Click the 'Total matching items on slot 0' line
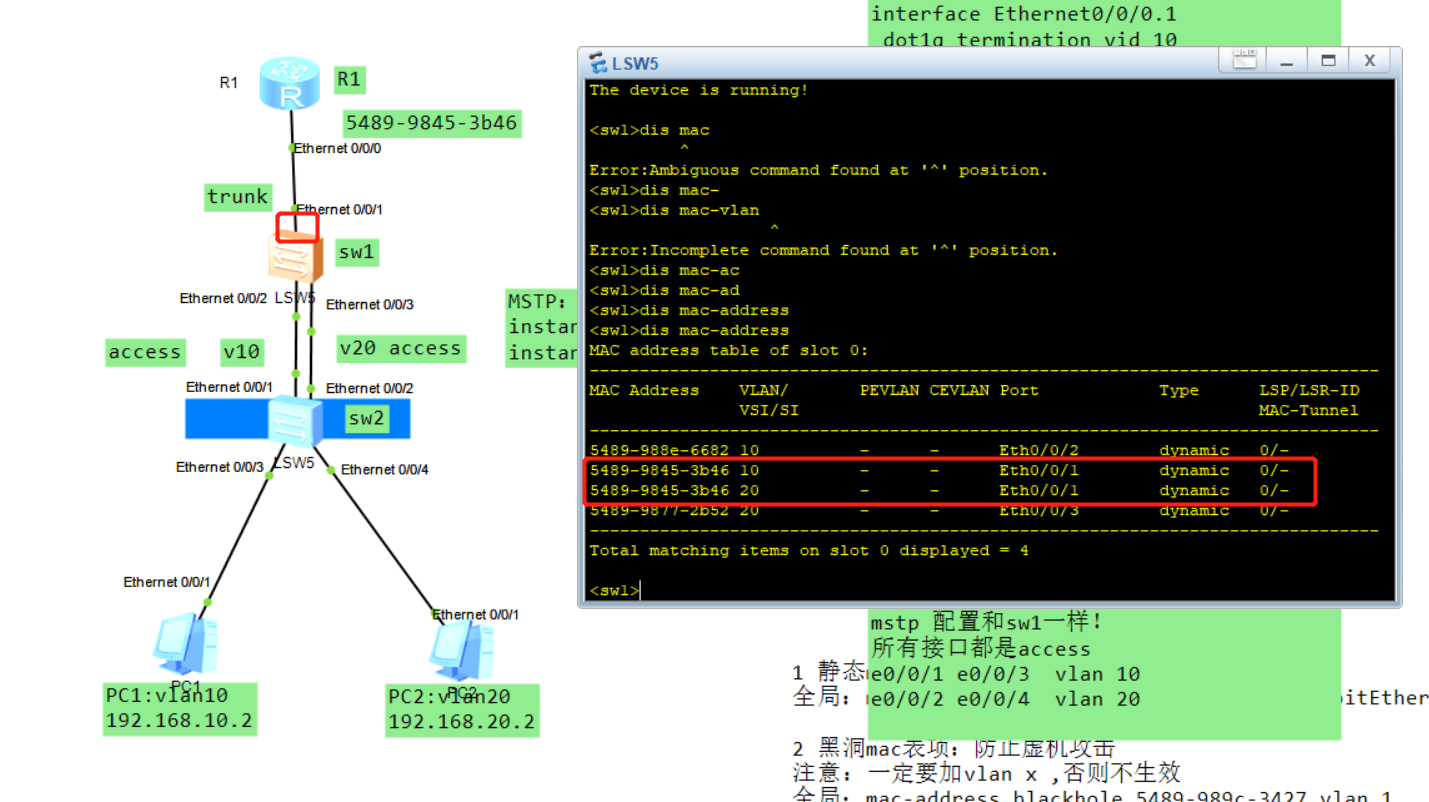This screenshot has height=802, width=1429. tap(809, 550)
